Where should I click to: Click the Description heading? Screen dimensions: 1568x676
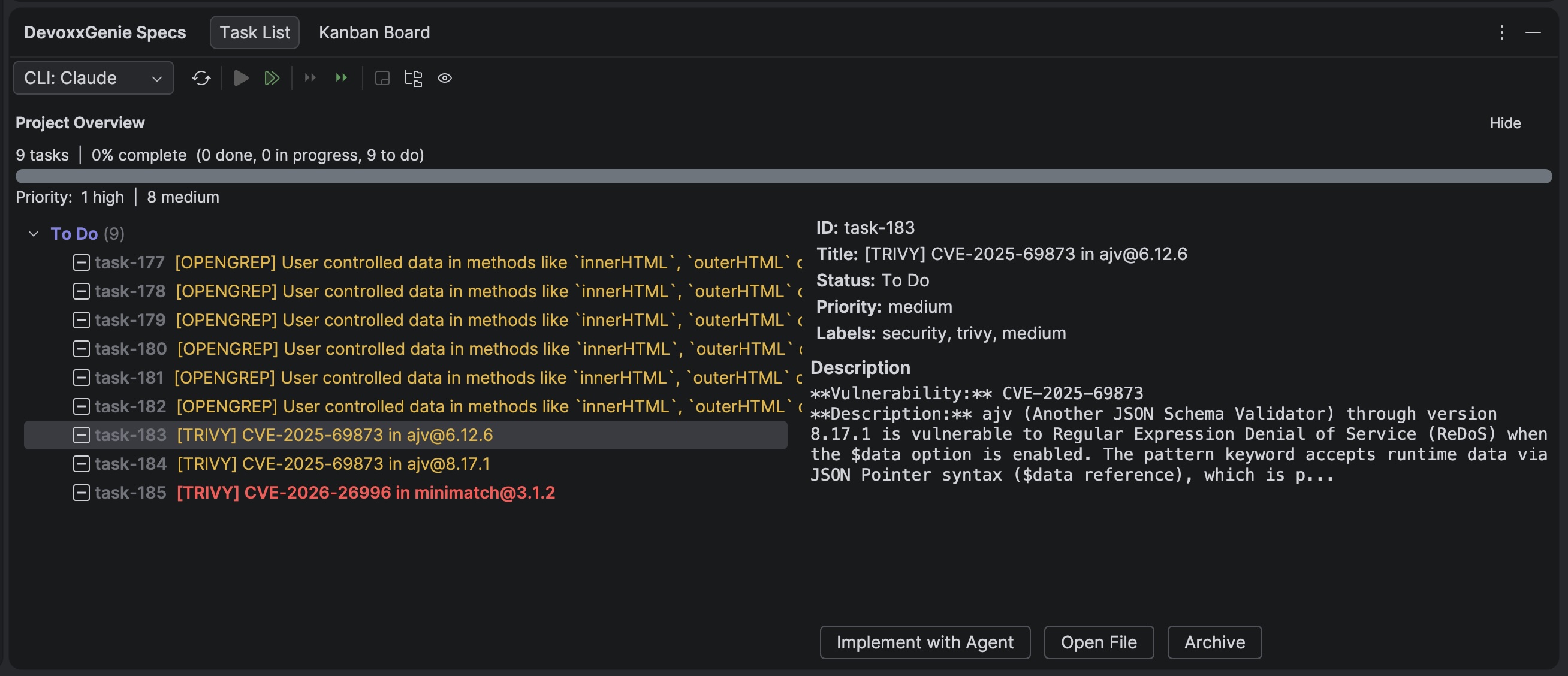click(x=860, y=367)
